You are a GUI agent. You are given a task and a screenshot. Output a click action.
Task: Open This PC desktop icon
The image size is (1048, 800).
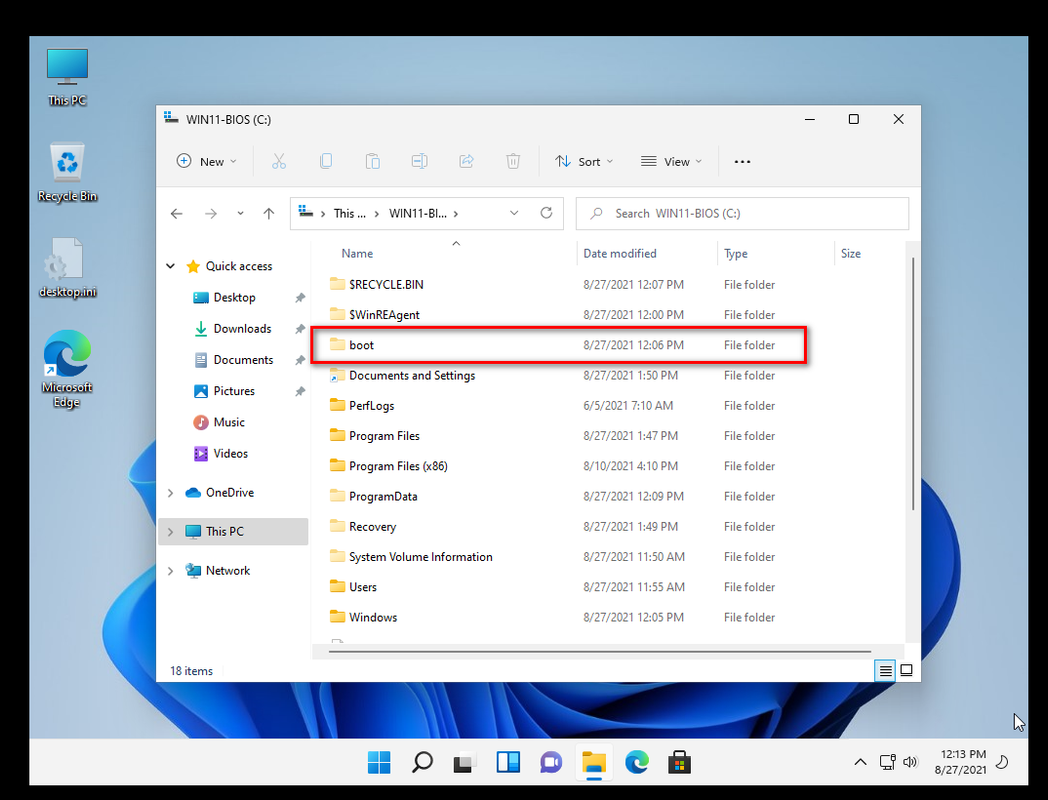click(67, 77)
